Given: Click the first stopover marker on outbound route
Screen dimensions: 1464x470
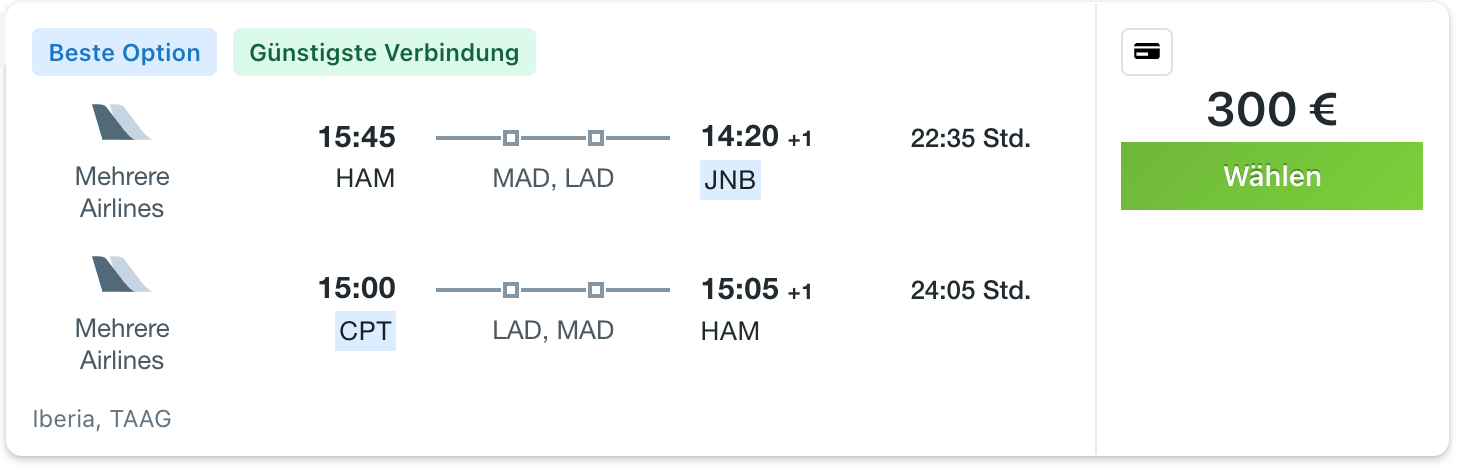Looking at the screenshot, I should (510, 138).
